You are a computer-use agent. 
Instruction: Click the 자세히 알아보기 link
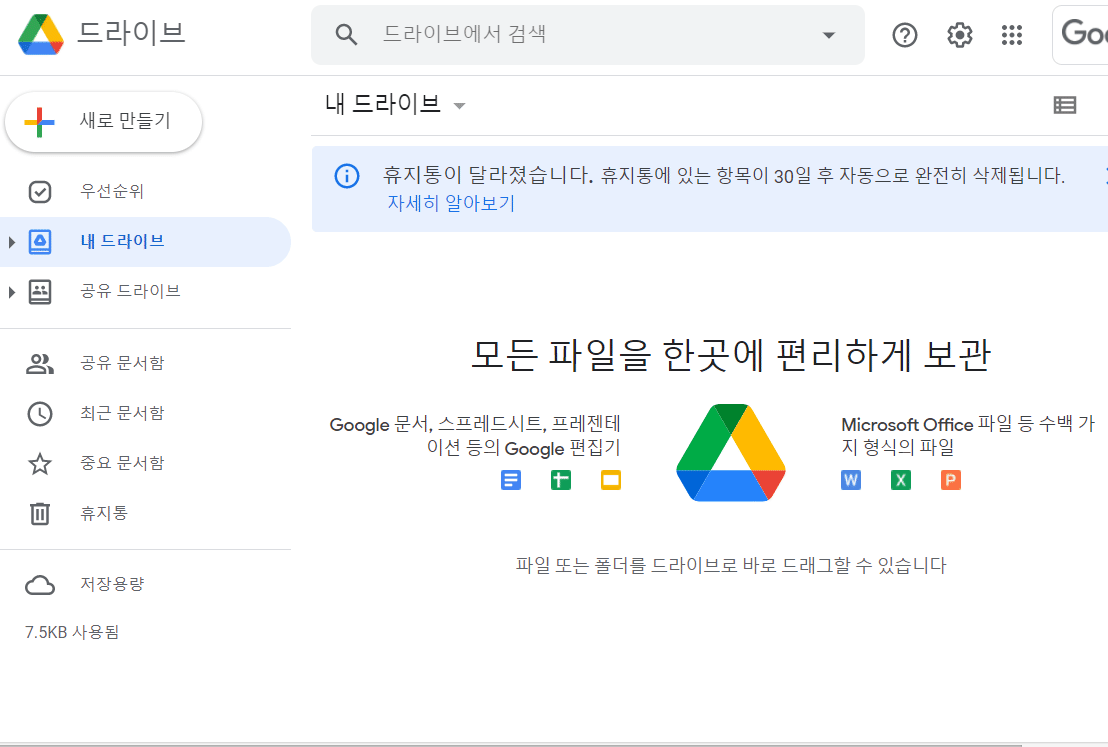coord(451,204)
